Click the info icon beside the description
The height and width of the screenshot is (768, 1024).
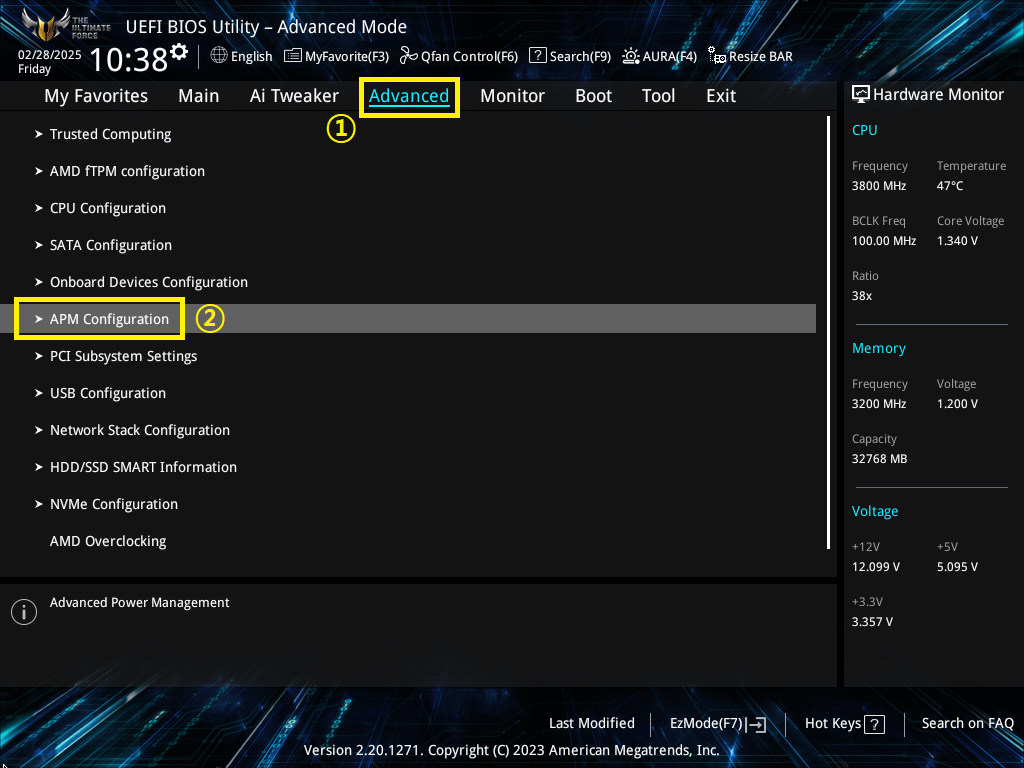(x=24, y=612)
